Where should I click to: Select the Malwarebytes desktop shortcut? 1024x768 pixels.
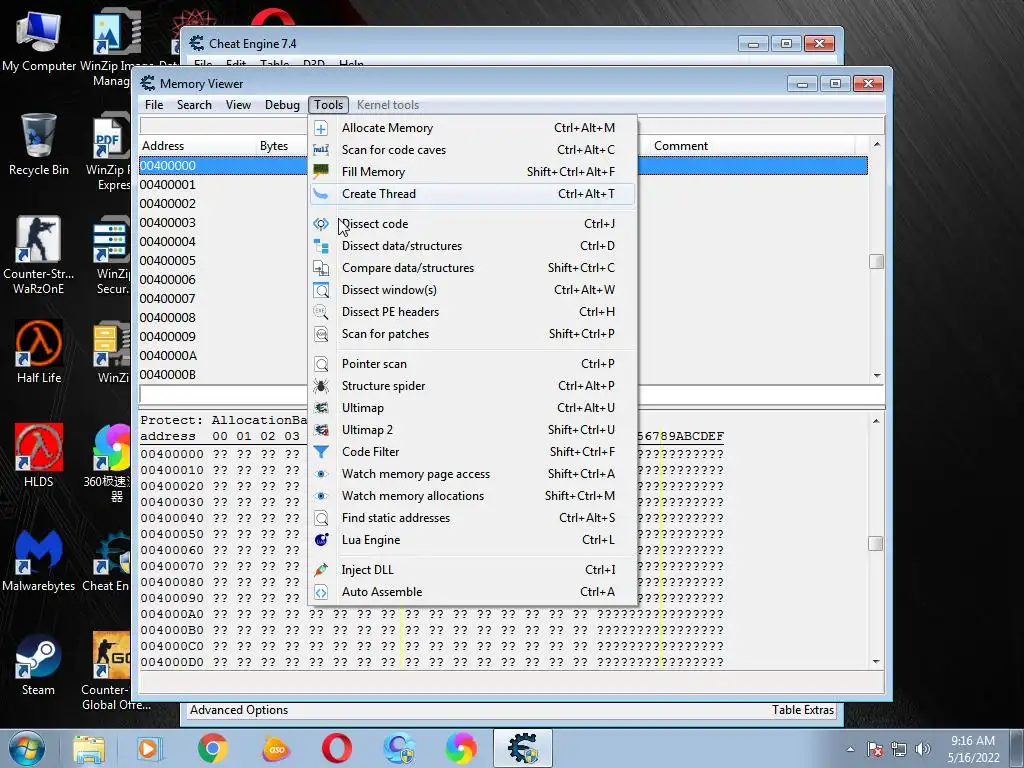pyautogui.click(x=39, y=560)
